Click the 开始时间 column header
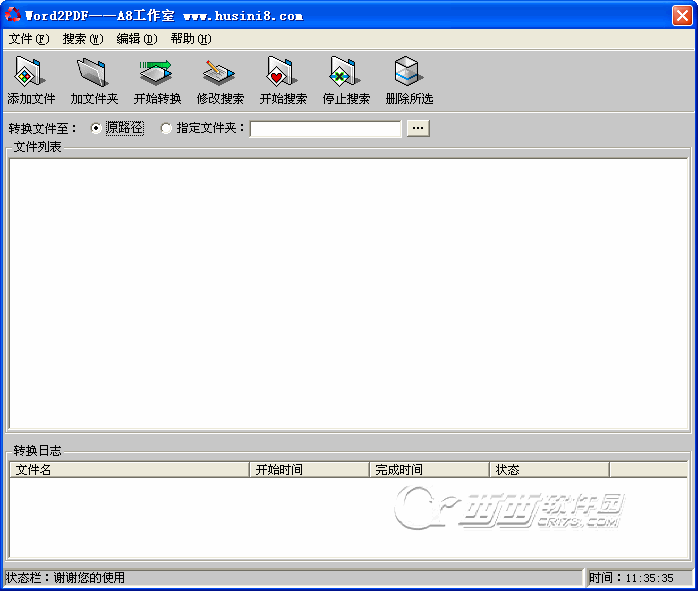 tap(309, 470)
